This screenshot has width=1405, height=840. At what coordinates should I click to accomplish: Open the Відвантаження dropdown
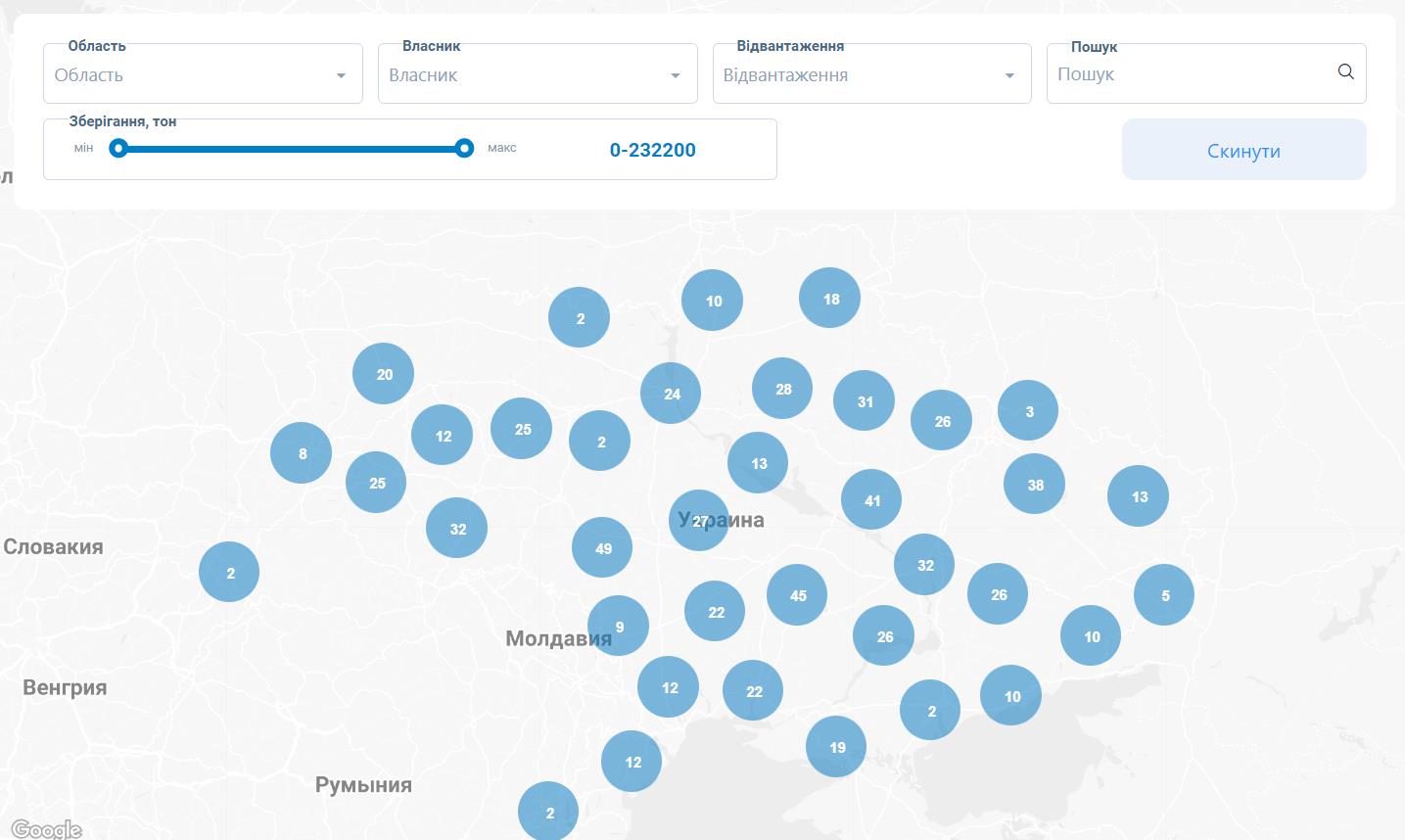click(871, 73)
